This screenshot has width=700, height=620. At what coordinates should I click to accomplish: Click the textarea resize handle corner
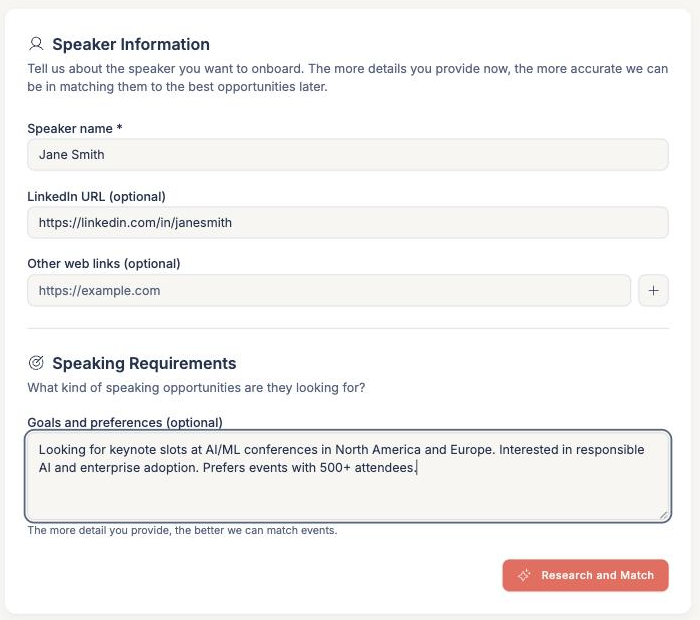click(x=664, y=515)
